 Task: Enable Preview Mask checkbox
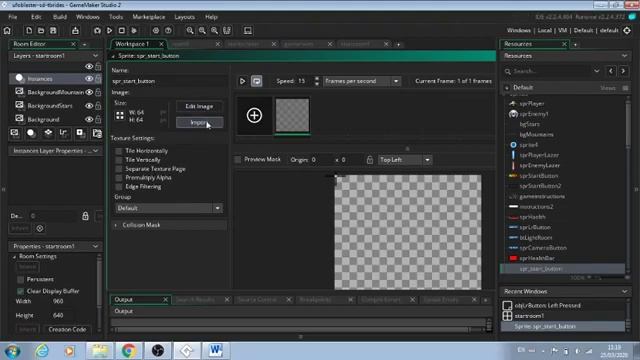pos(238,160)
